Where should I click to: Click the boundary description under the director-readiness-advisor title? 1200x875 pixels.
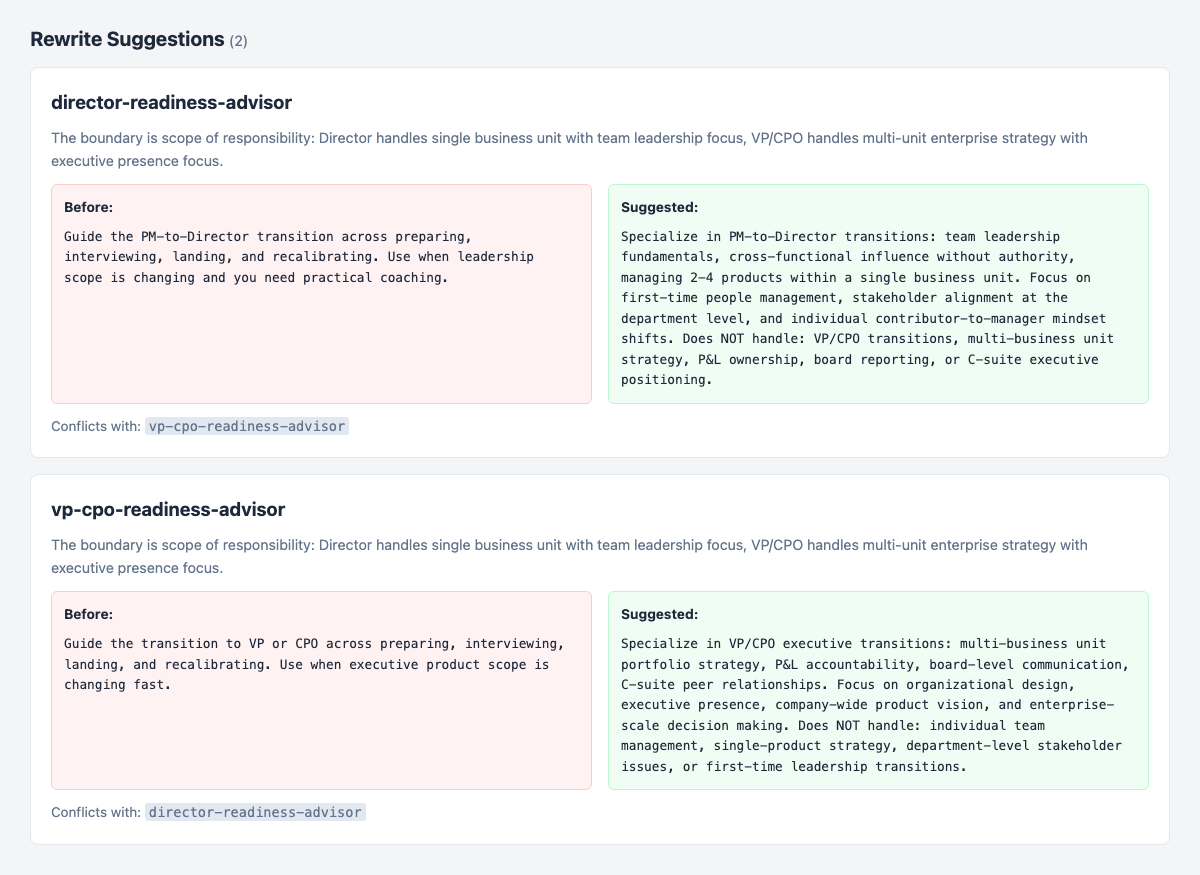569,149
